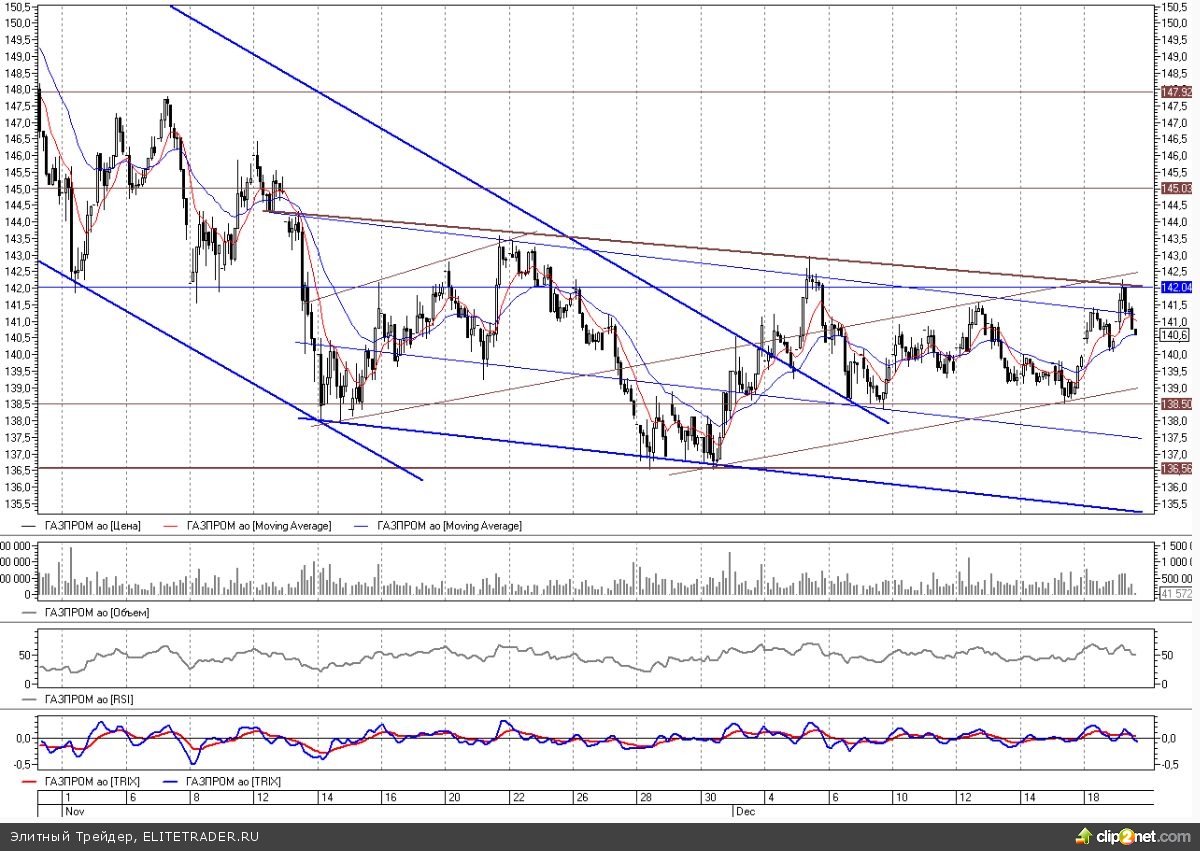Select the Dec month label on timeline

click(x=743, y=812)
